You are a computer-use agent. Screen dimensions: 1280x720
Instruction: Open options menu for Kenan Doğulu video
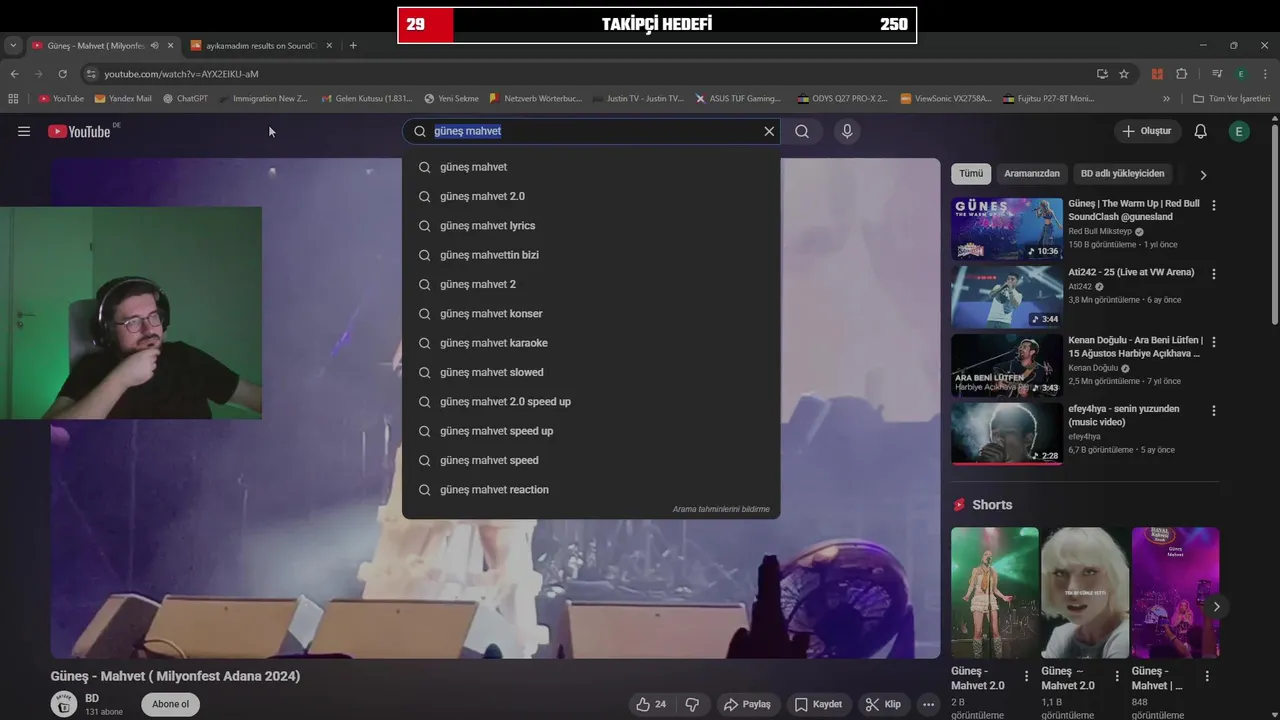pyautogui.click(x=1214, y=342)
